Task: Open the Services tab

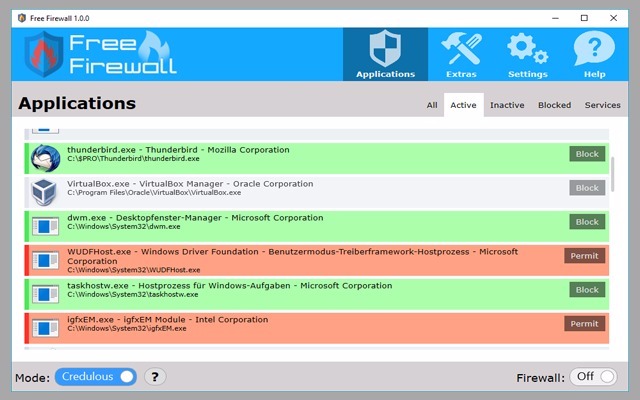Action: pyautogui.click(x=602, y=105)
